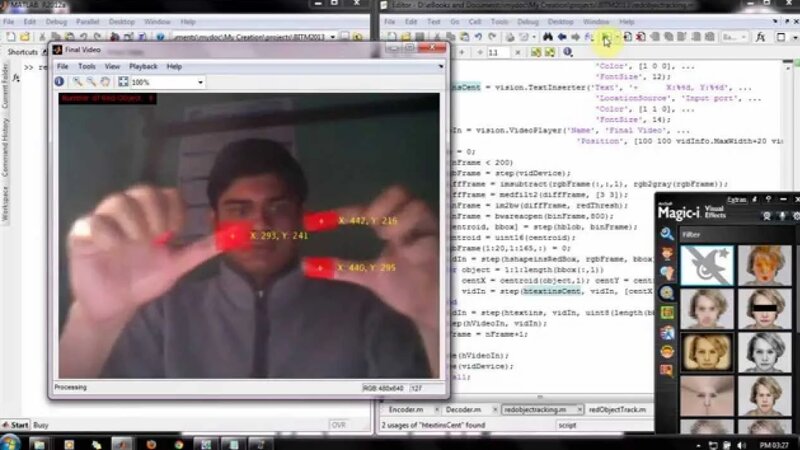Click magnifier icon in Magic-i sidebar
The image size is (800, 450).
pyautogui.click(x=666, y=234)
